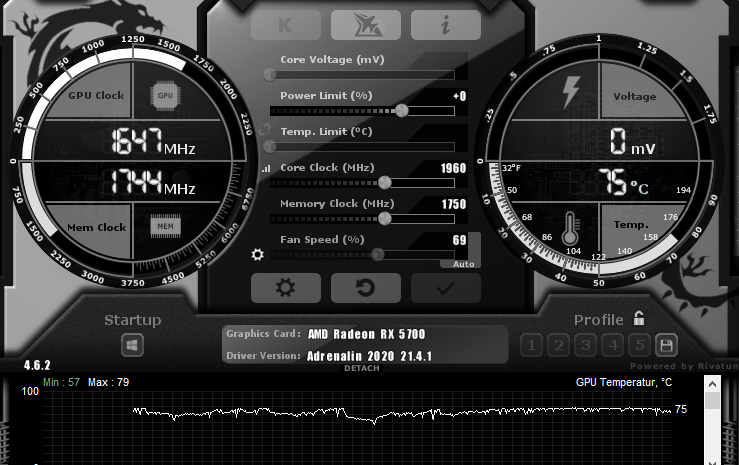The height and width of the screenshot is (465, 739).
Task: Click the Fan Speed value 69
Action: click(x=459, y=240)
